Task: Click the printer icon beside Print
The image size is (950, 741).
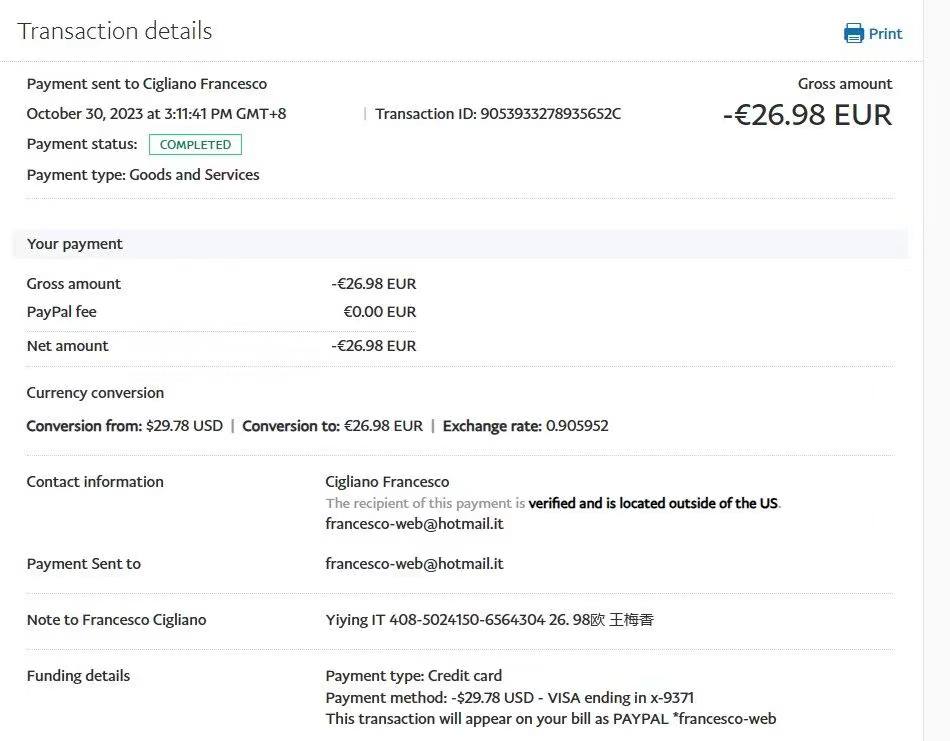Action: coord(853,34)
